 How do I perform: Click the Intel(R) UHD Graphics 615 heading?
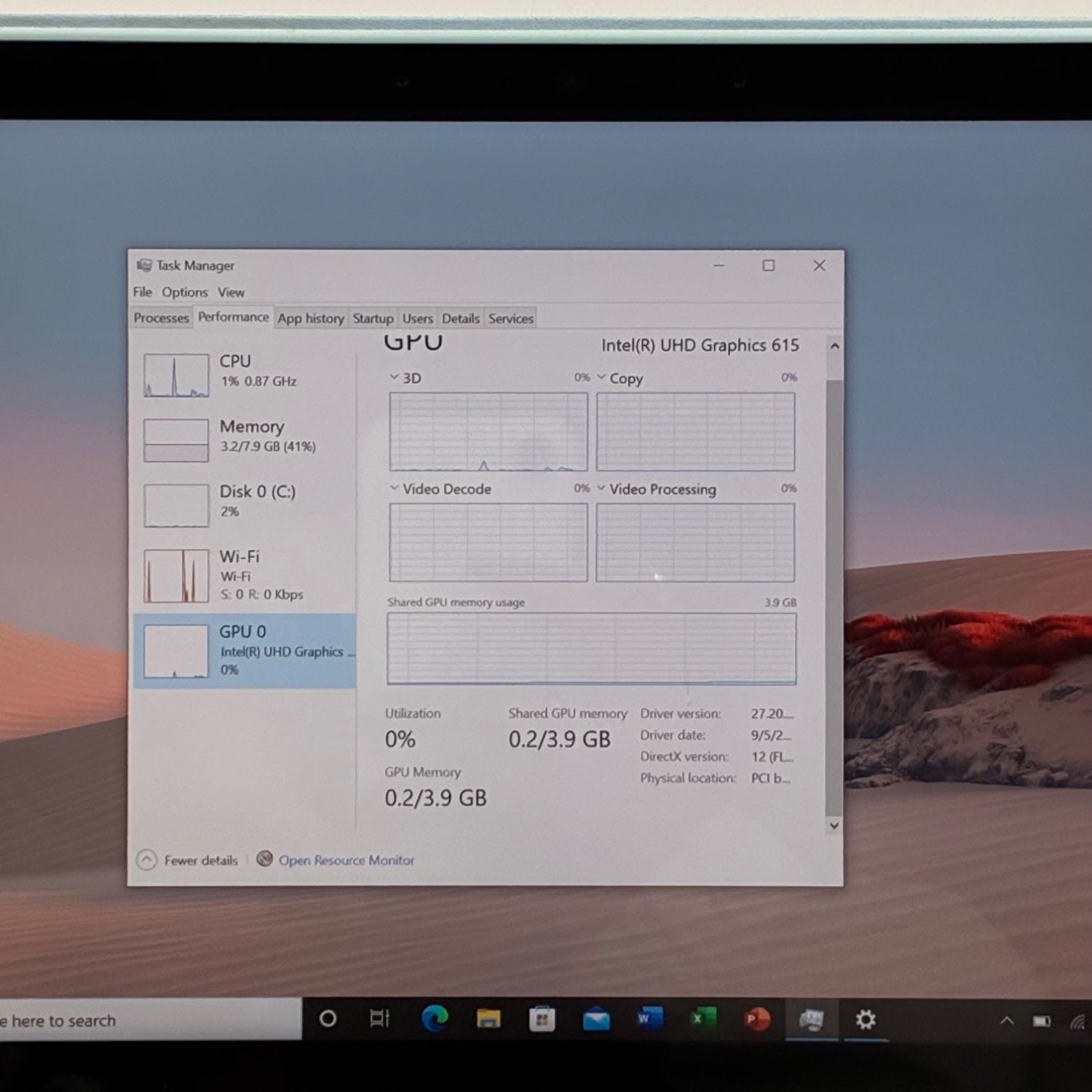(700, 345)
